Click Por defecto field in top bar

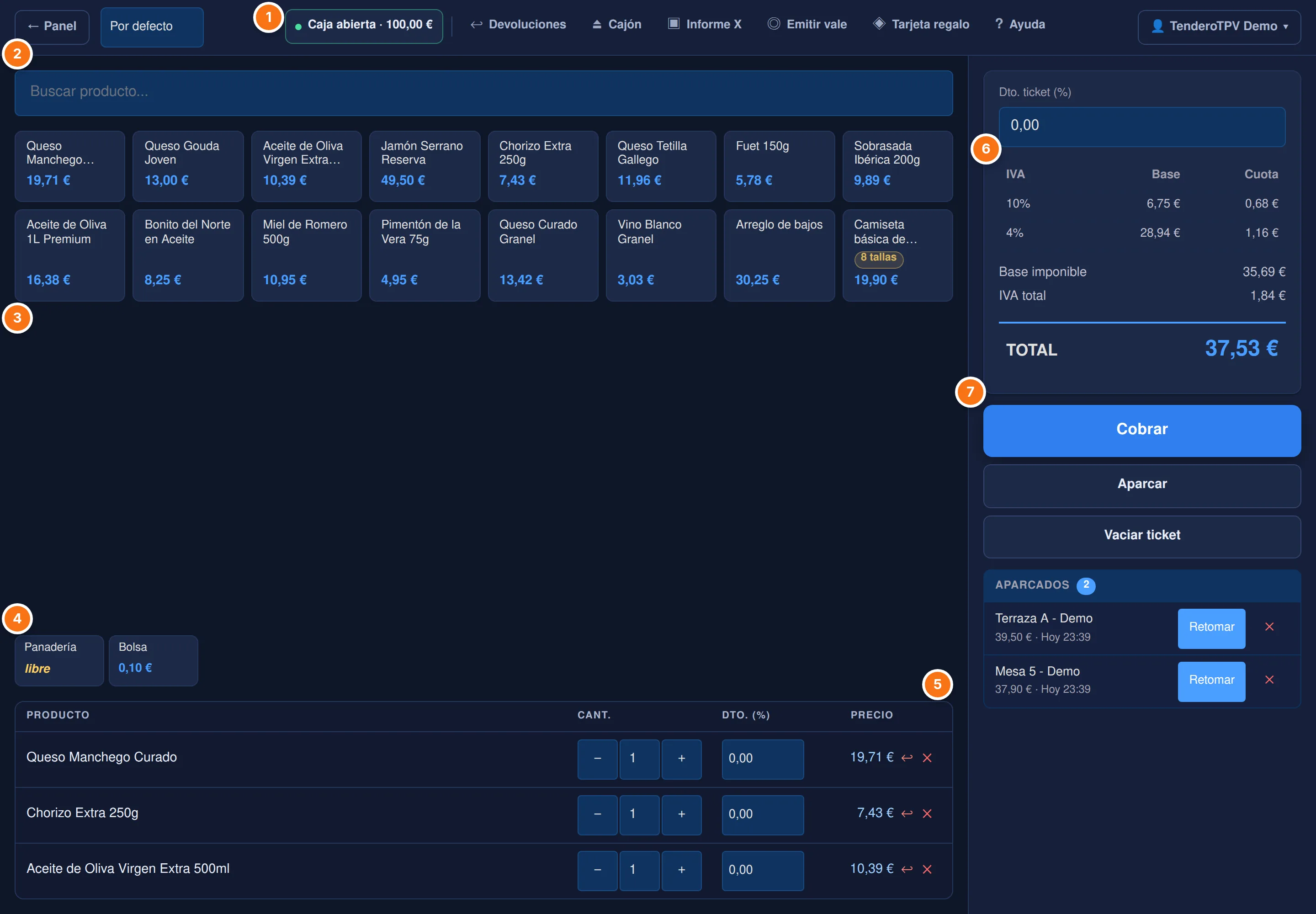tap(152, 27)
